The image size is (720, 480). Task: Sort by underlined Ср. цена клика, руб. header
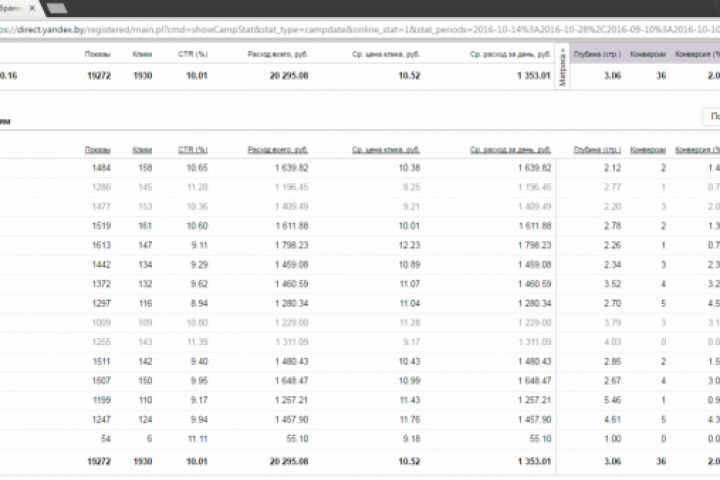pyautogui.click(x=386, y=150)
